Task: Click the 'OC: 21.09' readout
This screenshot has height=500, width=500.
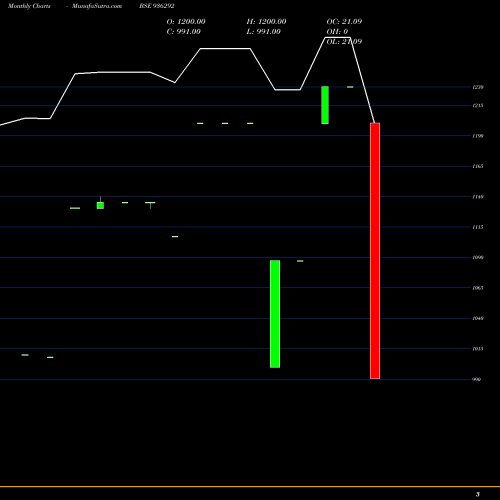Action: pyautogui.click(x=344, y=22)
